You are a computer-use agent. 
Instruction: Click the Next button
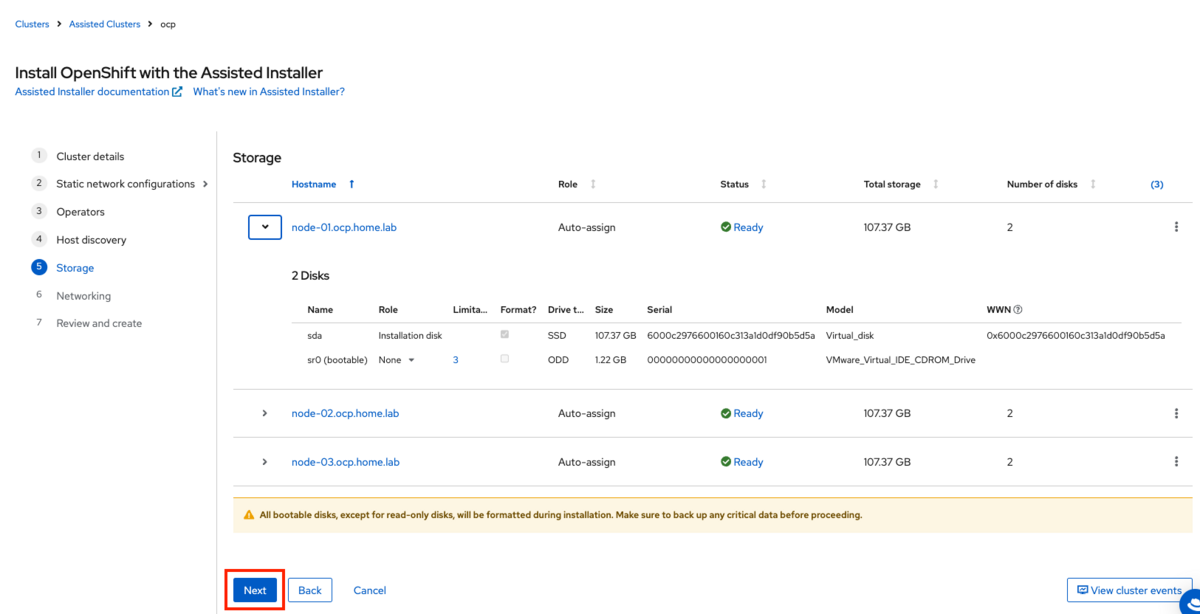point(255,590)
